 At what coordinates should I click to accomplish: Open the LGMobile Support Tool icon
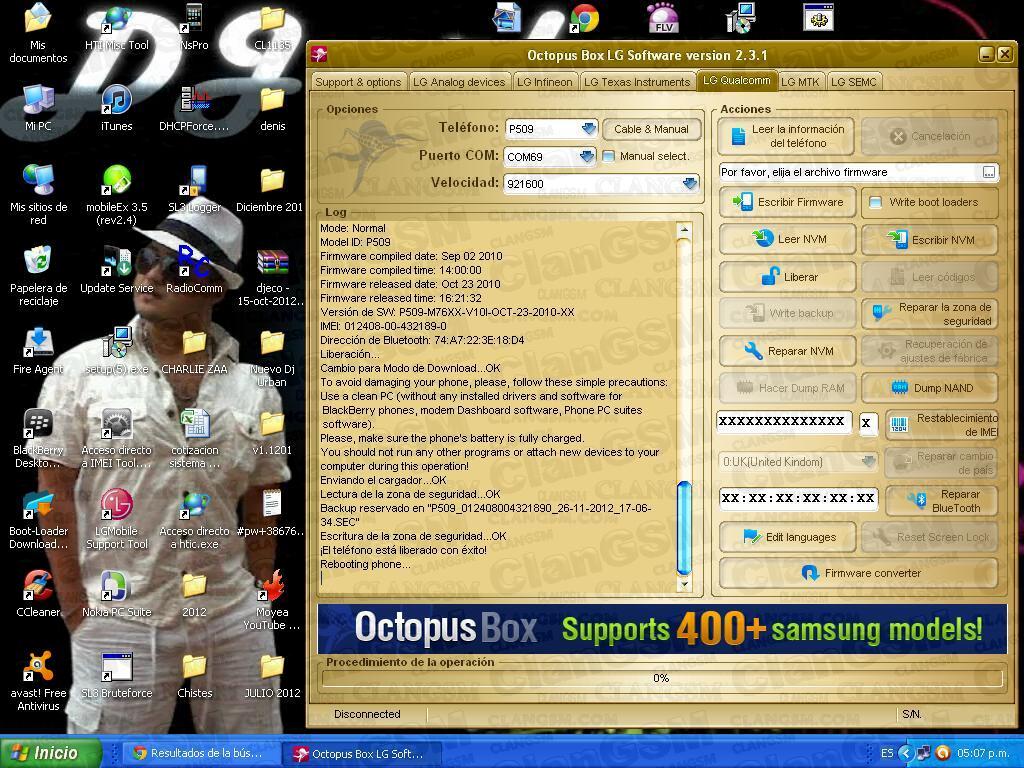116,519
